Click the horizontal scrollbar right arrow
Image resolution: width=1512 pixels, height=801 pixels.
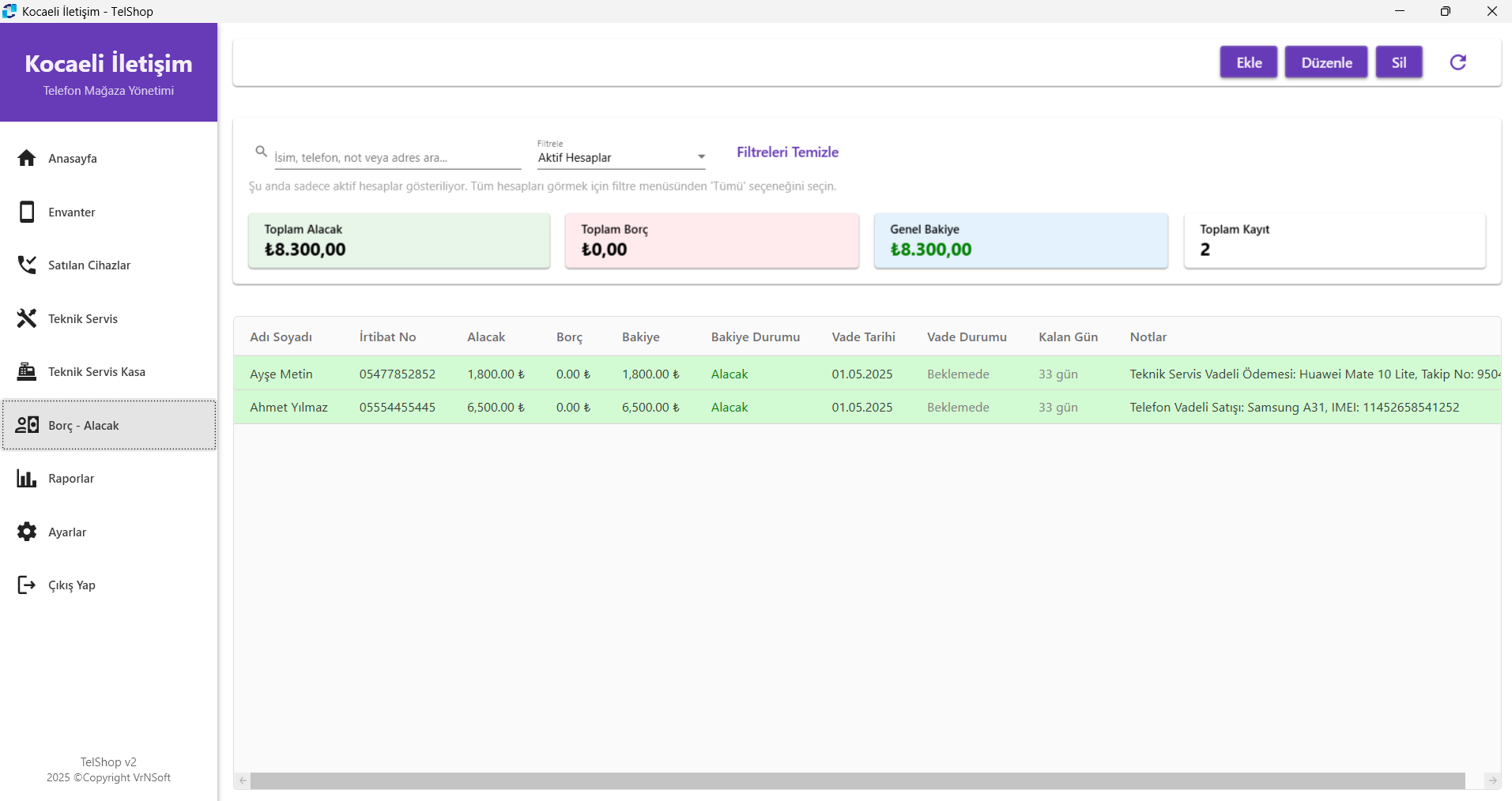[x=1492, y=780]
